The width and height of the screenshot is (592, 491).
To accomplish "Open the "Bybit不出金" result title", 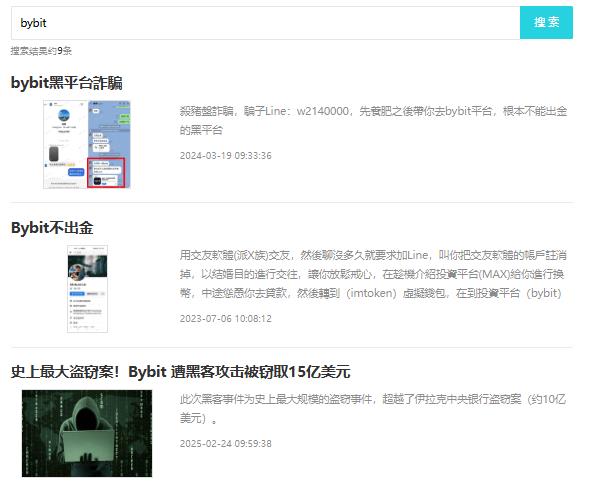I will pyautogui.click(x=52, y=228).
